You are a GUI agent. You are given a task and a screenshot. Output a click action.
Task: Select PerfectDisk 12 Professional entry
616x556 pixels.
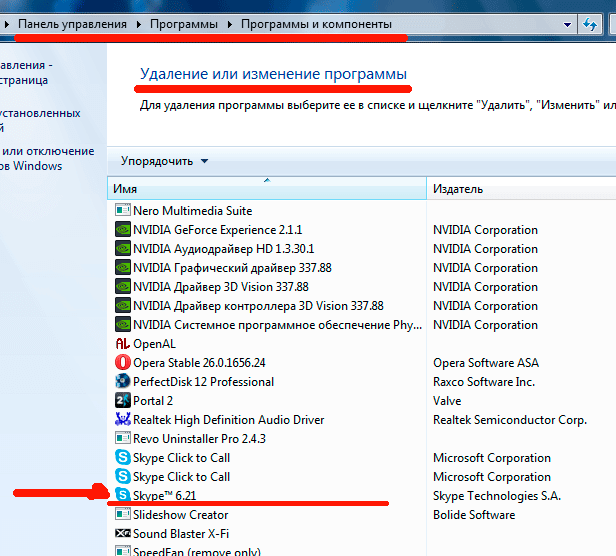click(204, 382)
